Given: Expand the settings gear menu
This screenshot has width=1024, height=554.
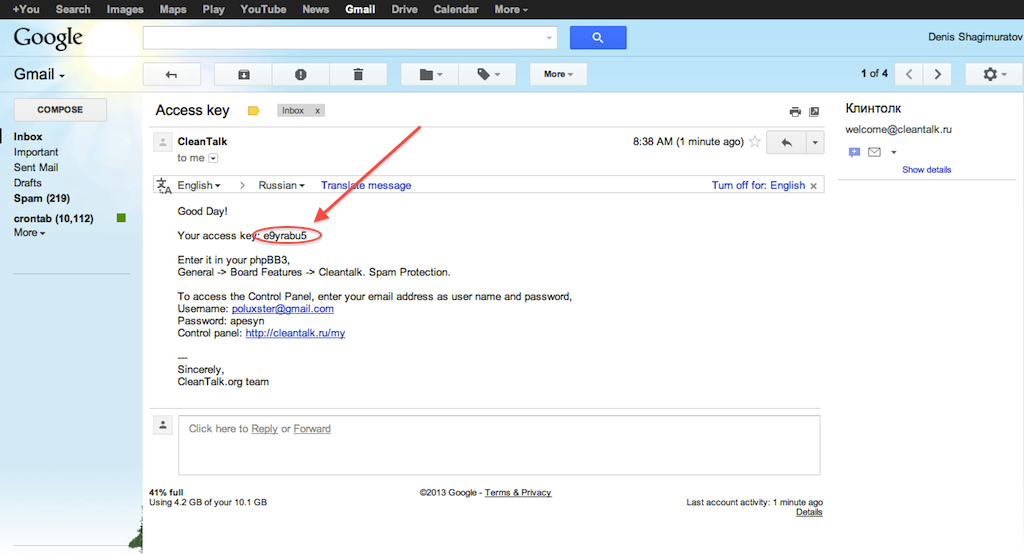Looking at the screenshot, I should click(x=993, y=74).
